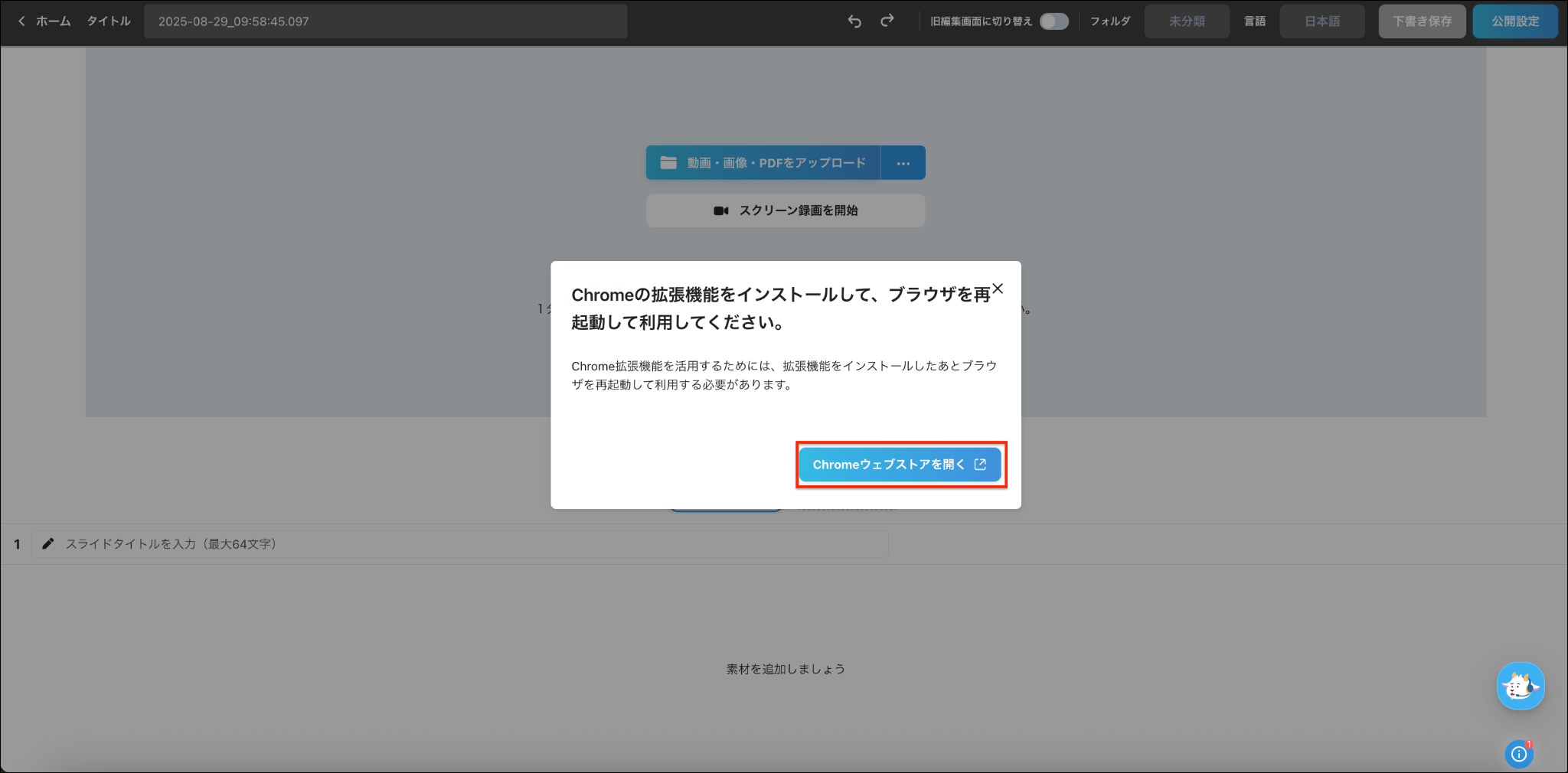Toggle 旧編集画面に切り替え switch

[x=1054, y=21]
